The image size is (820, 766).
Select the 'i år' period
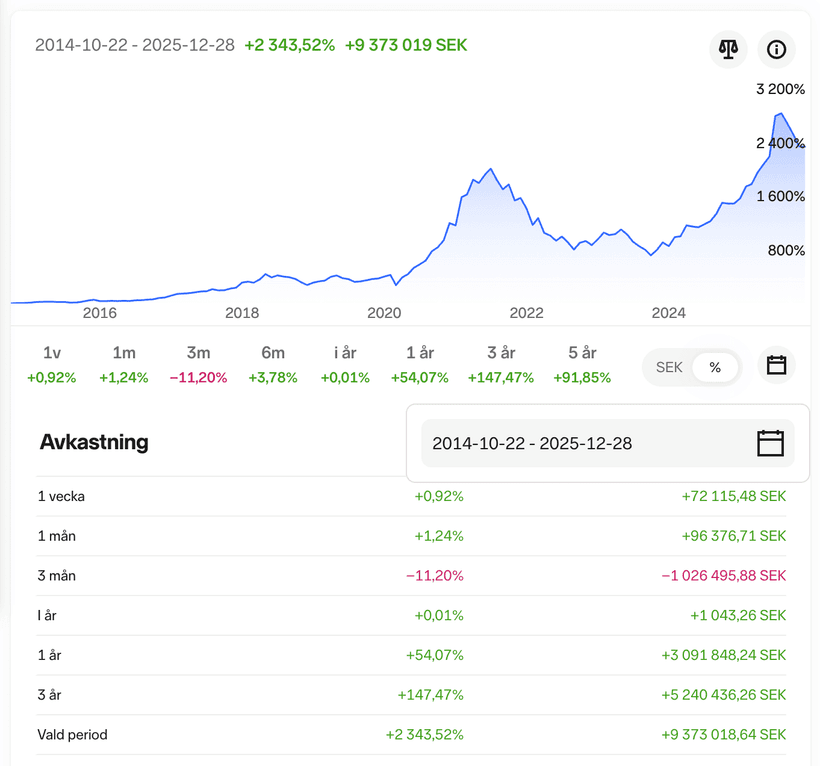(345, 364)
